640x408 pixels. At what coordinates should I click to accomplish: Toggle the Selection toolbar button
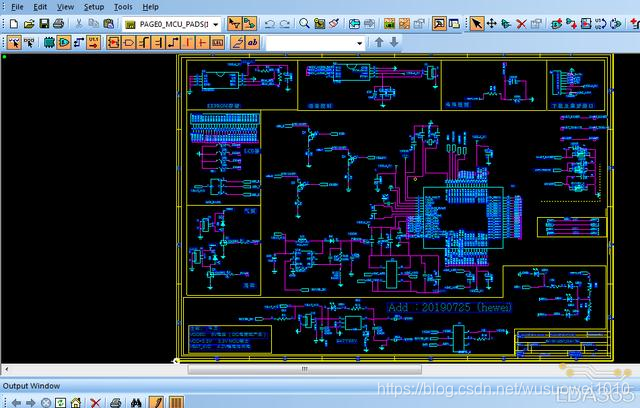point(234,24)
